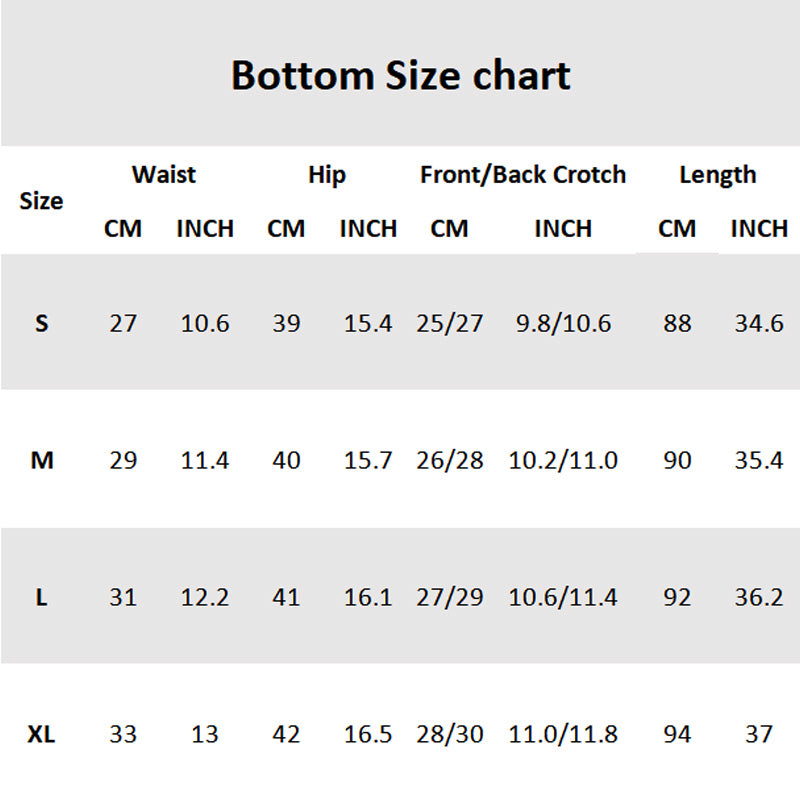Click the 10.2/11.0 crotch inch value
Screen dimensions: 800x800
pyautogui.click(x=563, y=461)
